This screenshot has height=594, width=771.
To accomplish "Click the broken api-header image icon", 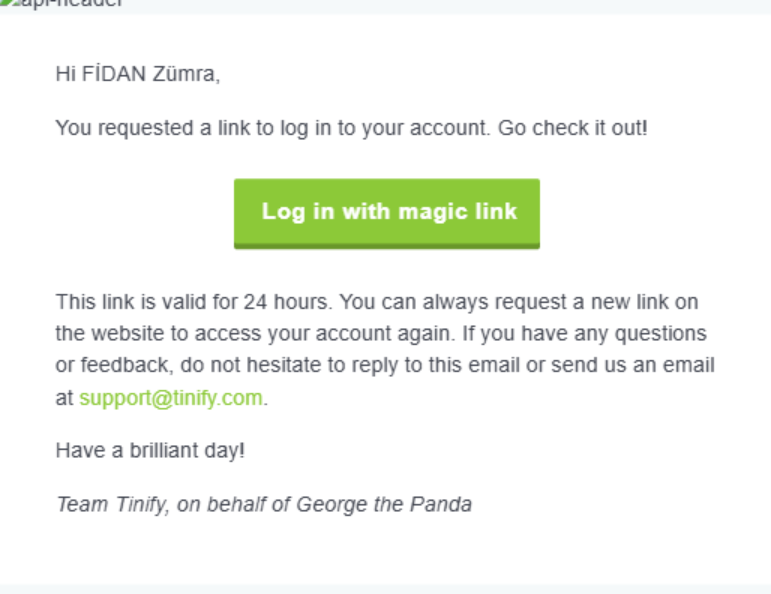I will pos(8,3).
